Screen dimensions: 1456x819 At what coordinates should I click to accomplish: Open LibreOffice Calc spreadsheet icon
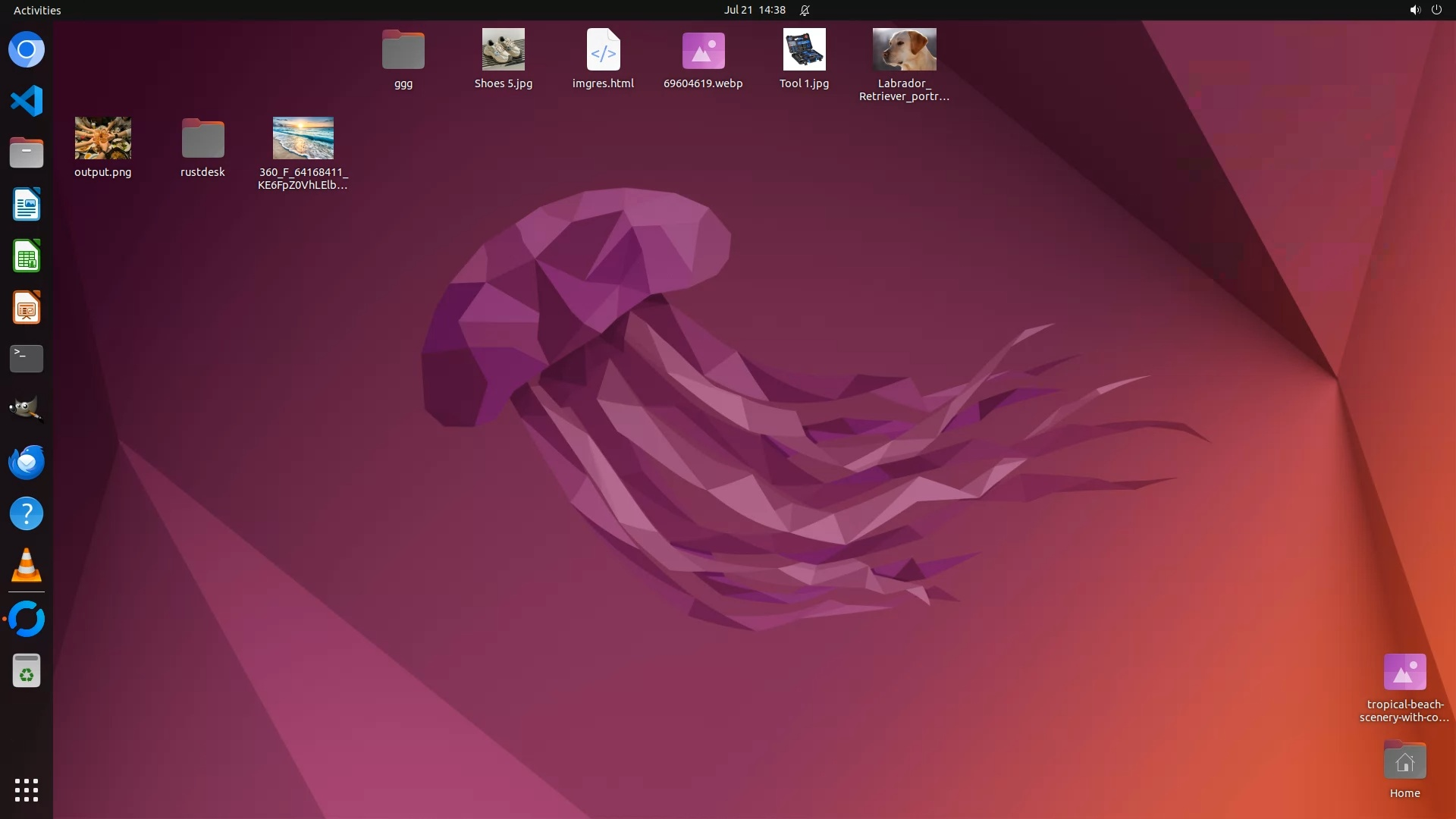tap(27, 256)
